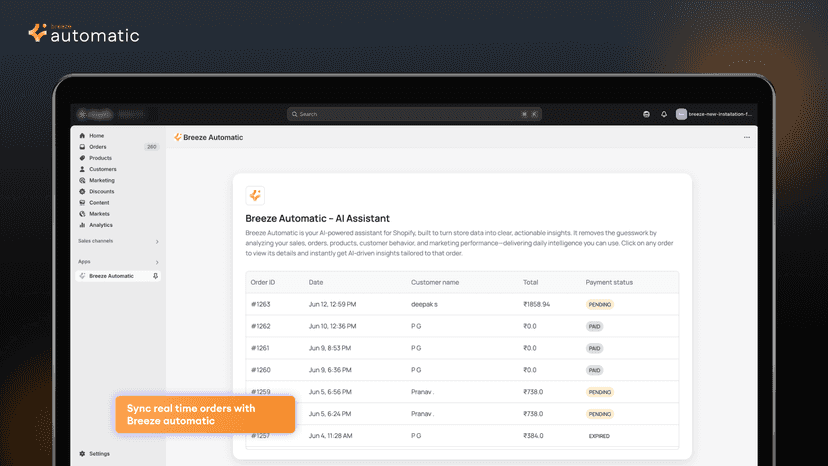The height and width of the screenshot is (466, 828).
Task: Open Marketing section
Action: coord(101,180)
